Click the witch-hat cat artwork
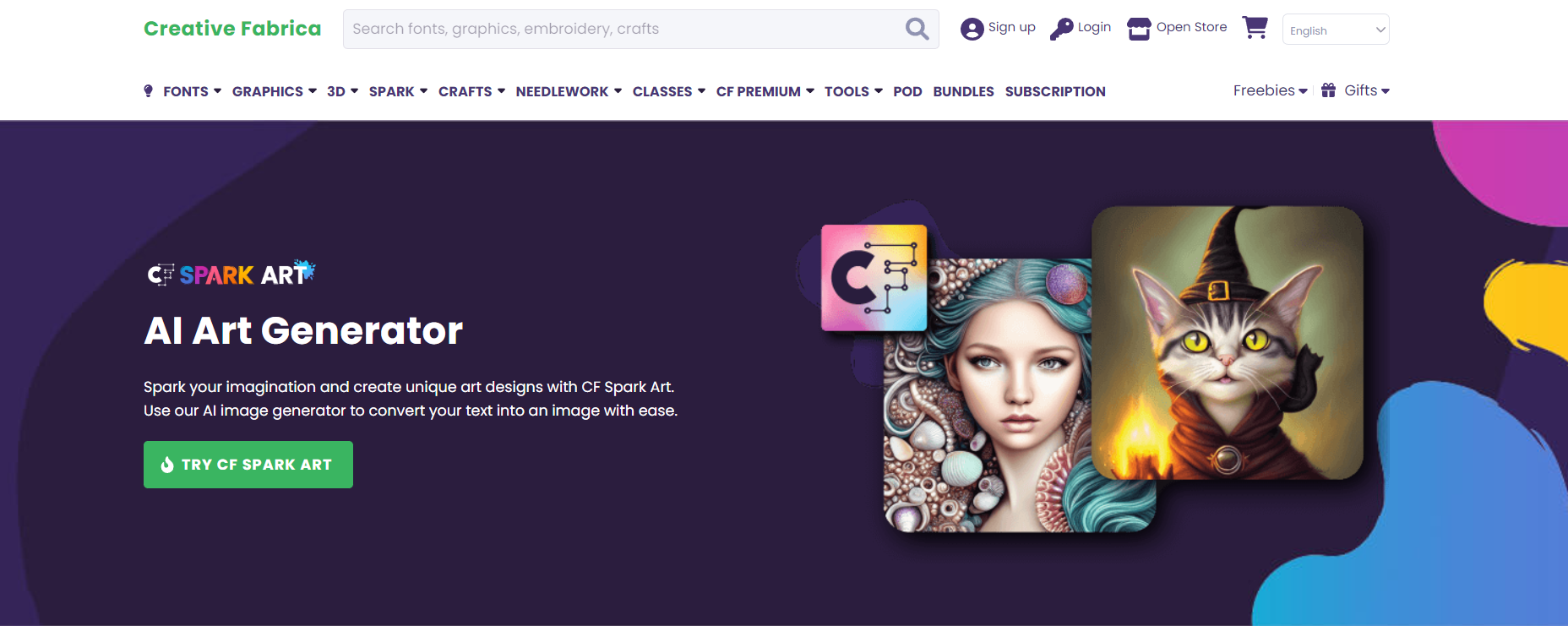The height and width of the screenshot is (626, 1568). click(x=1228, y=343)
